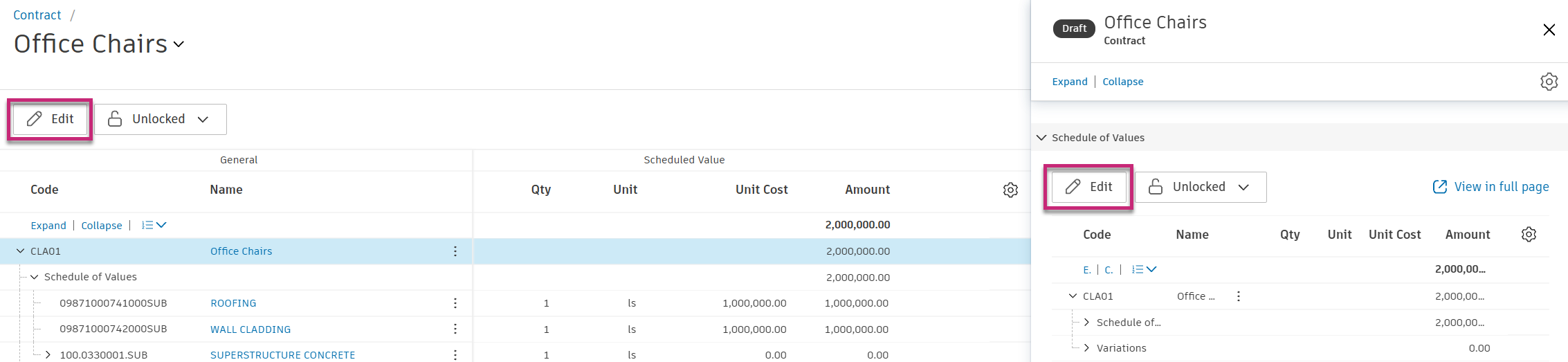Open the ROOFING item link
The height and width of the screenshot is (362, 1568).
[x=233, y=303]
